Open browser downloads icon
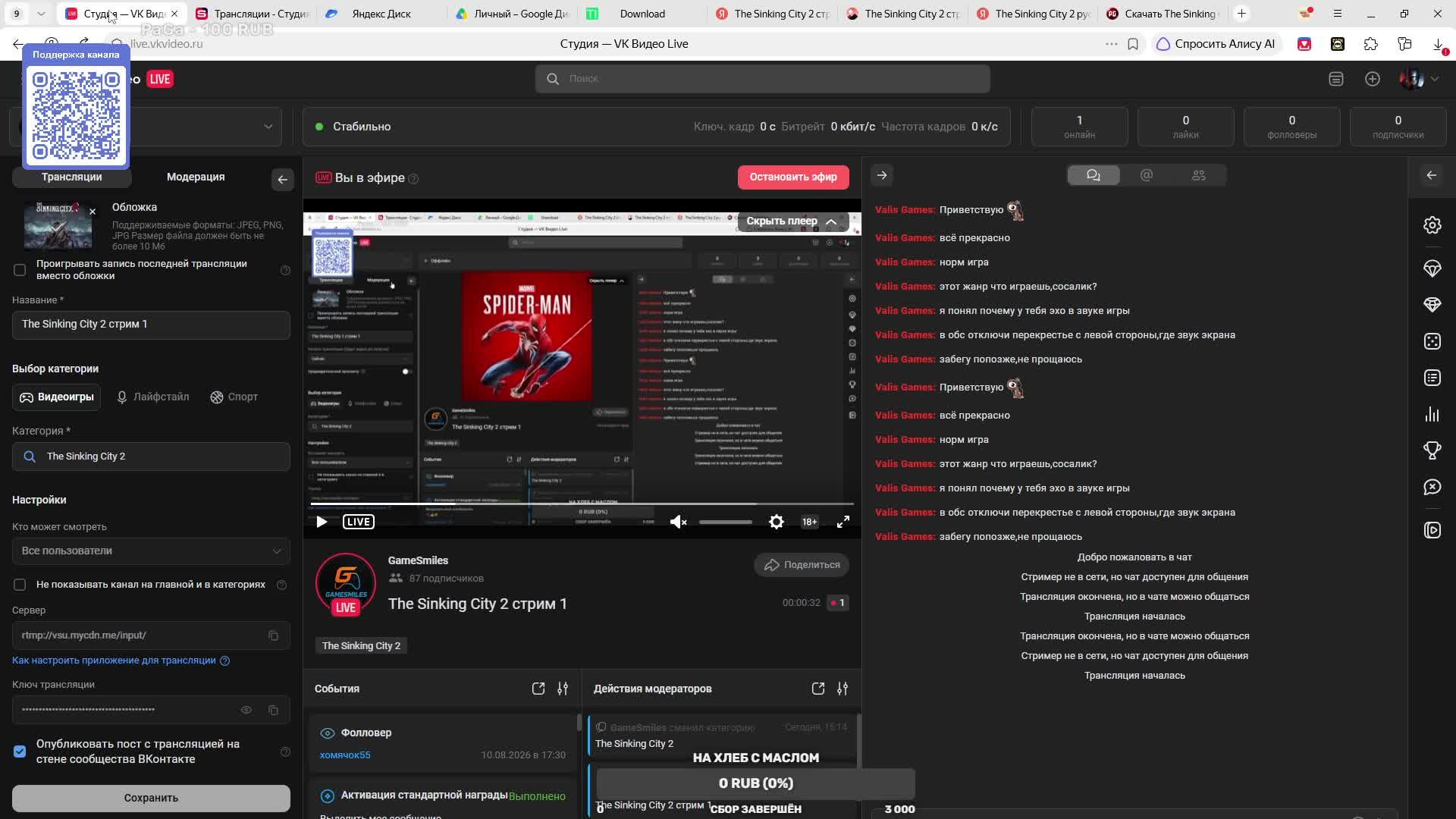The width and height of the screenshot is (1456, 819). click(1438, 44)
